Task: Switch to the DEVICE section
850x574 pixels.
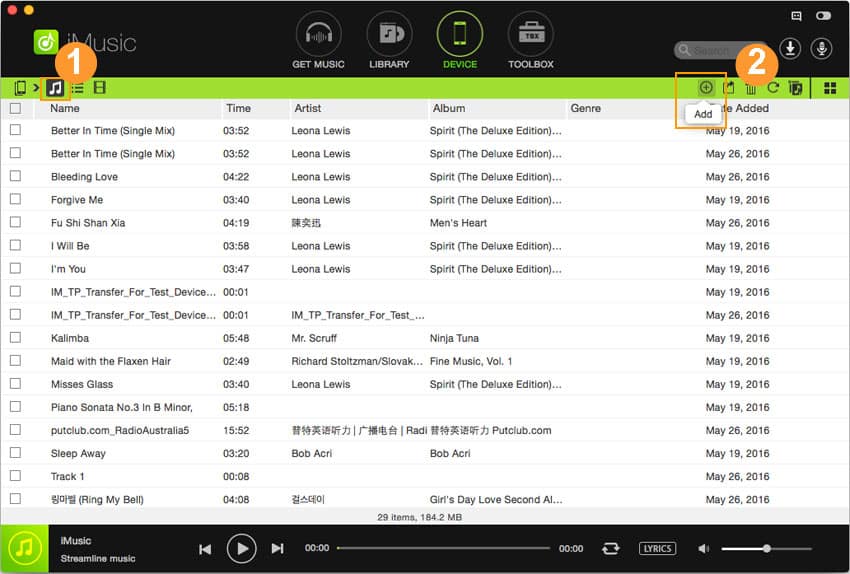Action: 460,41
